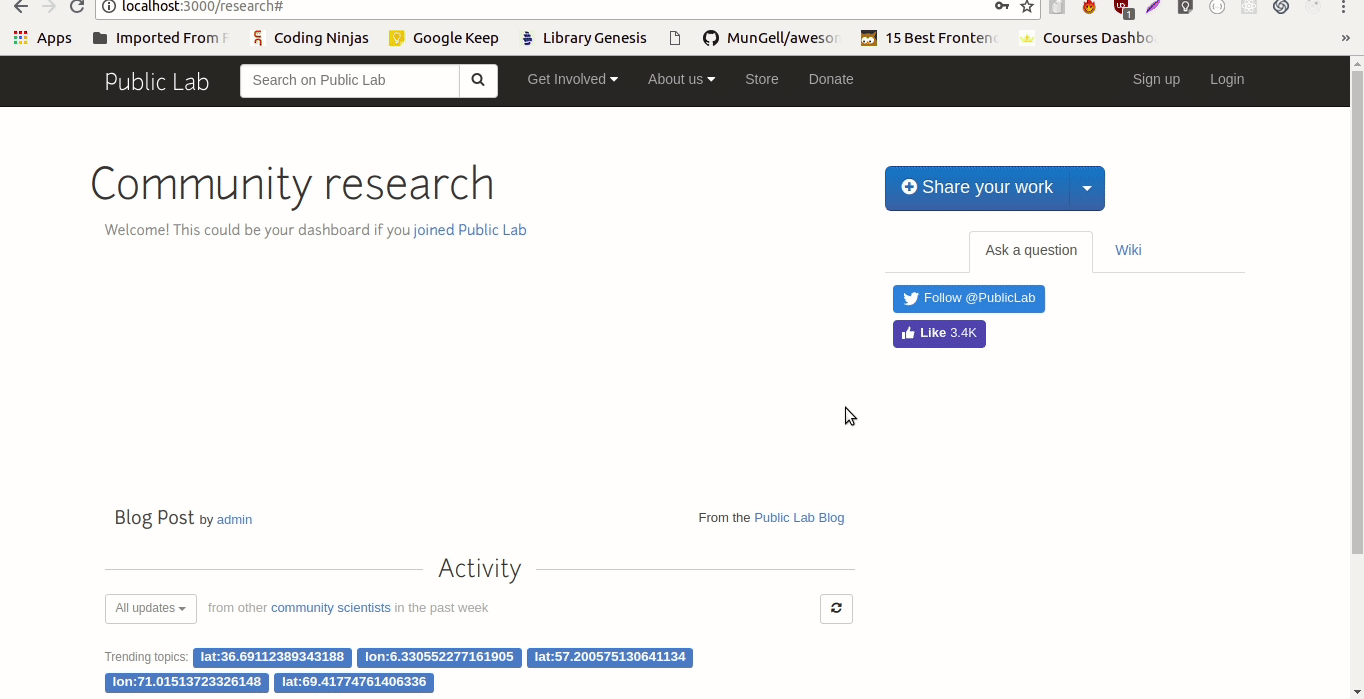Click the Community research heading

[x=292, y=185]
